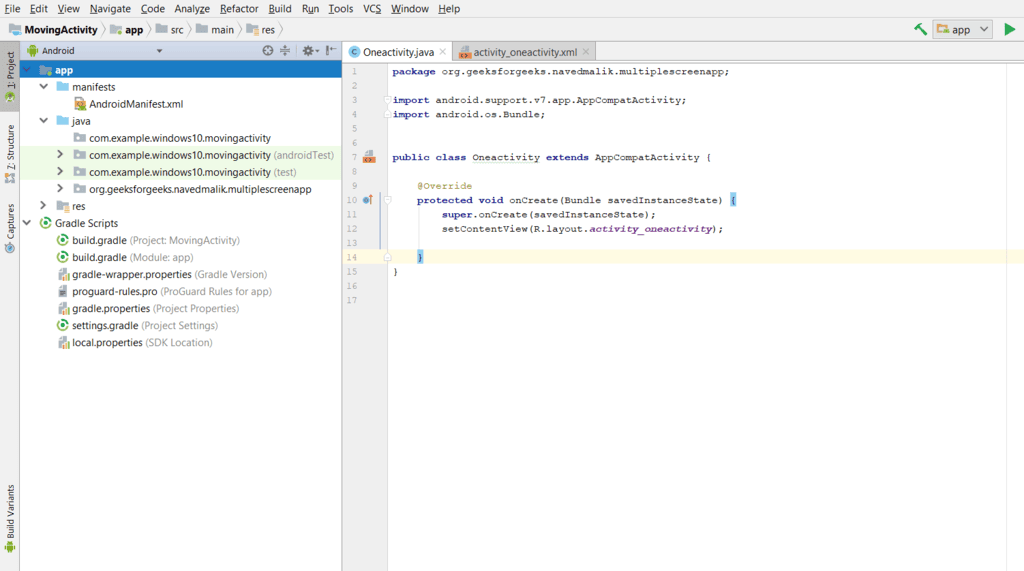Switch to activity_oneactivity.xml tab

[x=524, y=52]
